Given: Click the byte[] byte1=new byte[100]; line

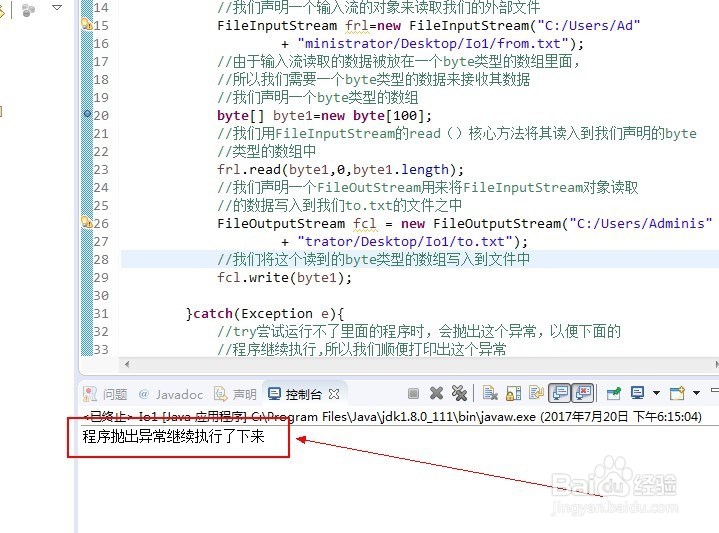Looking at the screenshot, I should click(324, 116).
